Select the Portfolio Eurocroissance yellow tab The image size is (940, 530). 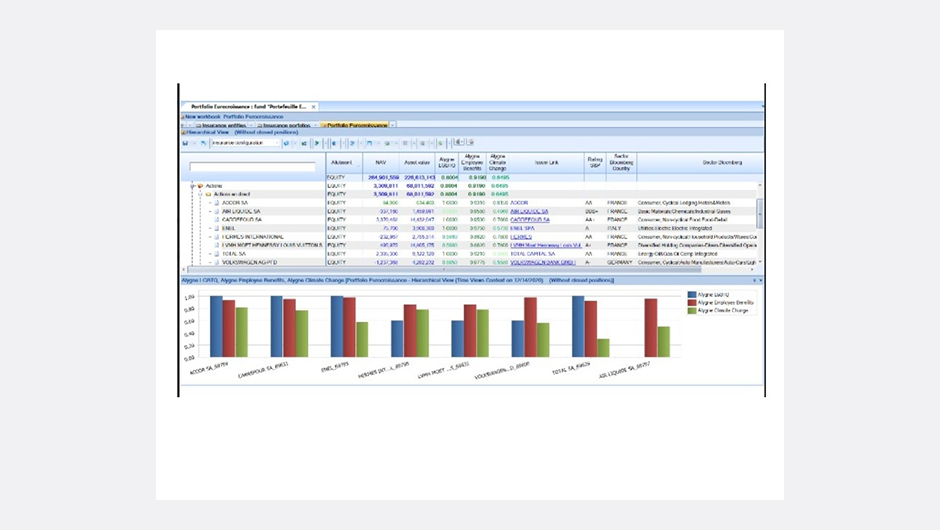356,125
